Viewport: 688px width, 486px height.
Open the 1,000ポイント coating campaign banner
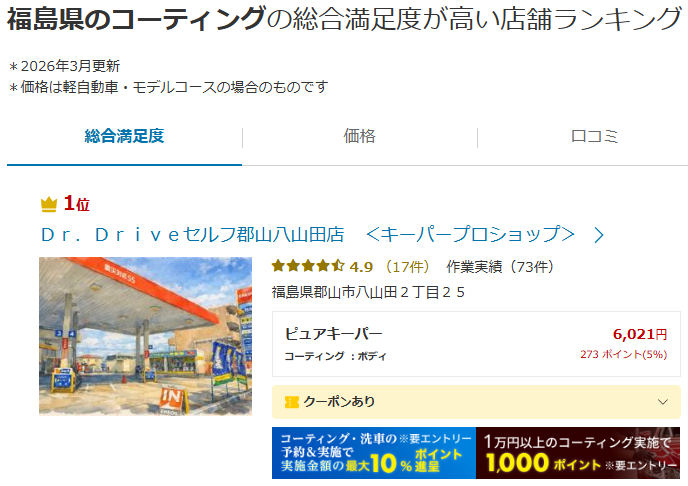[x=578, y=453]
